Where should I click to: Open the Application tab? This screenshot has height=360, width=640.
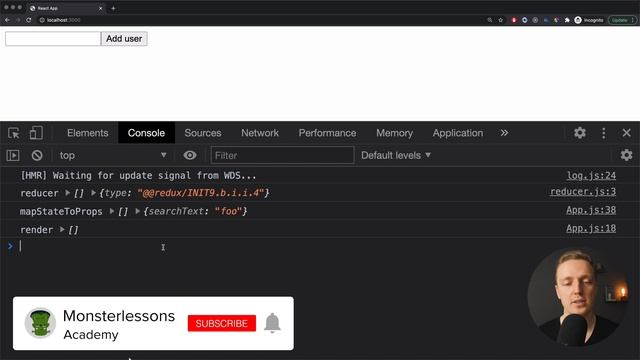tap(458, 133)
